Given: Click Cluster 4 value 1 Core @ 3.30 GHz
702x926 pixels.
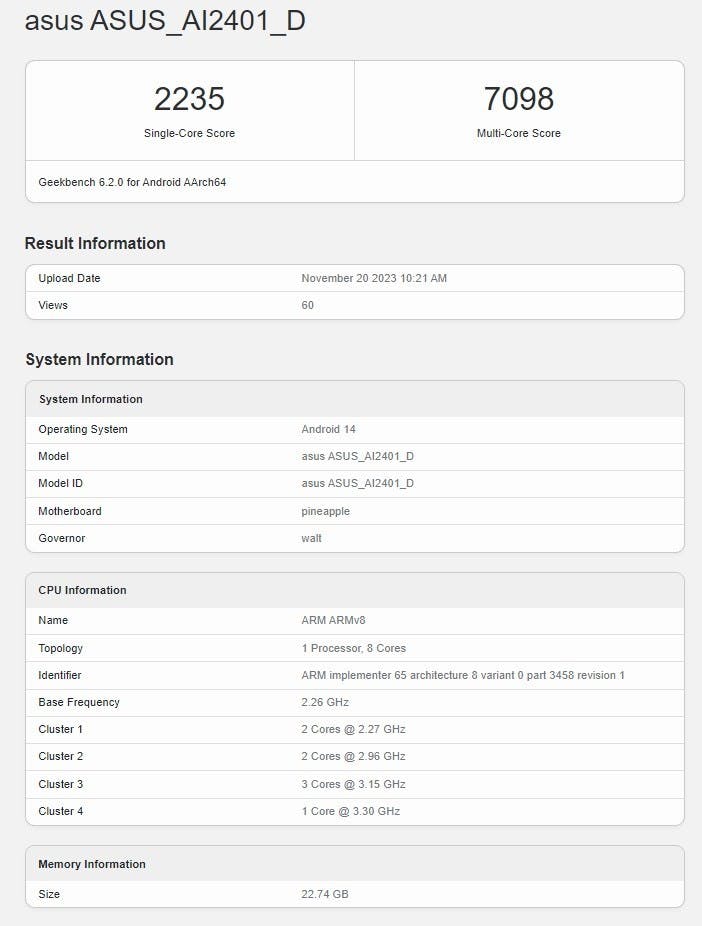Looking at the screenshot, I should pyautogui.click(x=350, y=811).
